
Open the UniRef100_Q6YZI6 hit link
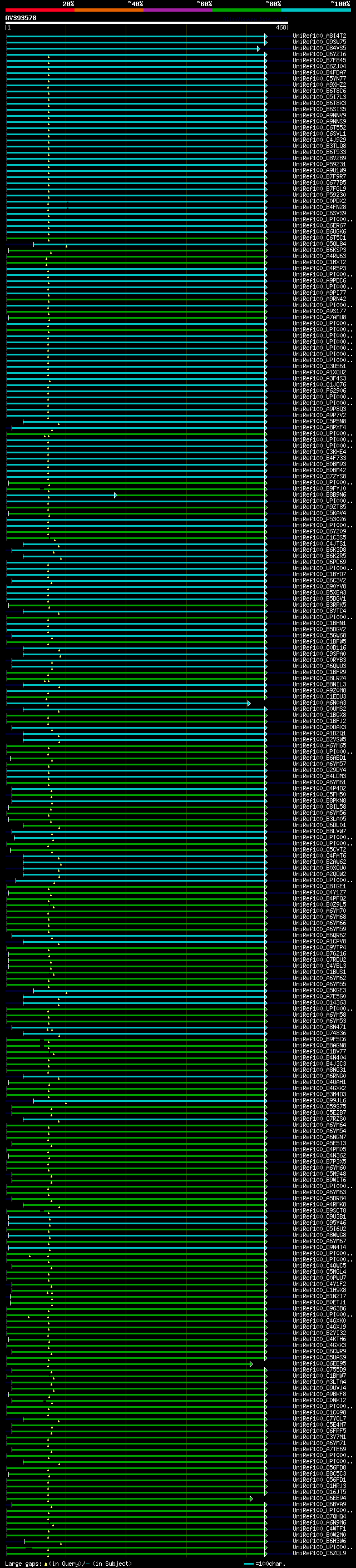tap(319, 54)
